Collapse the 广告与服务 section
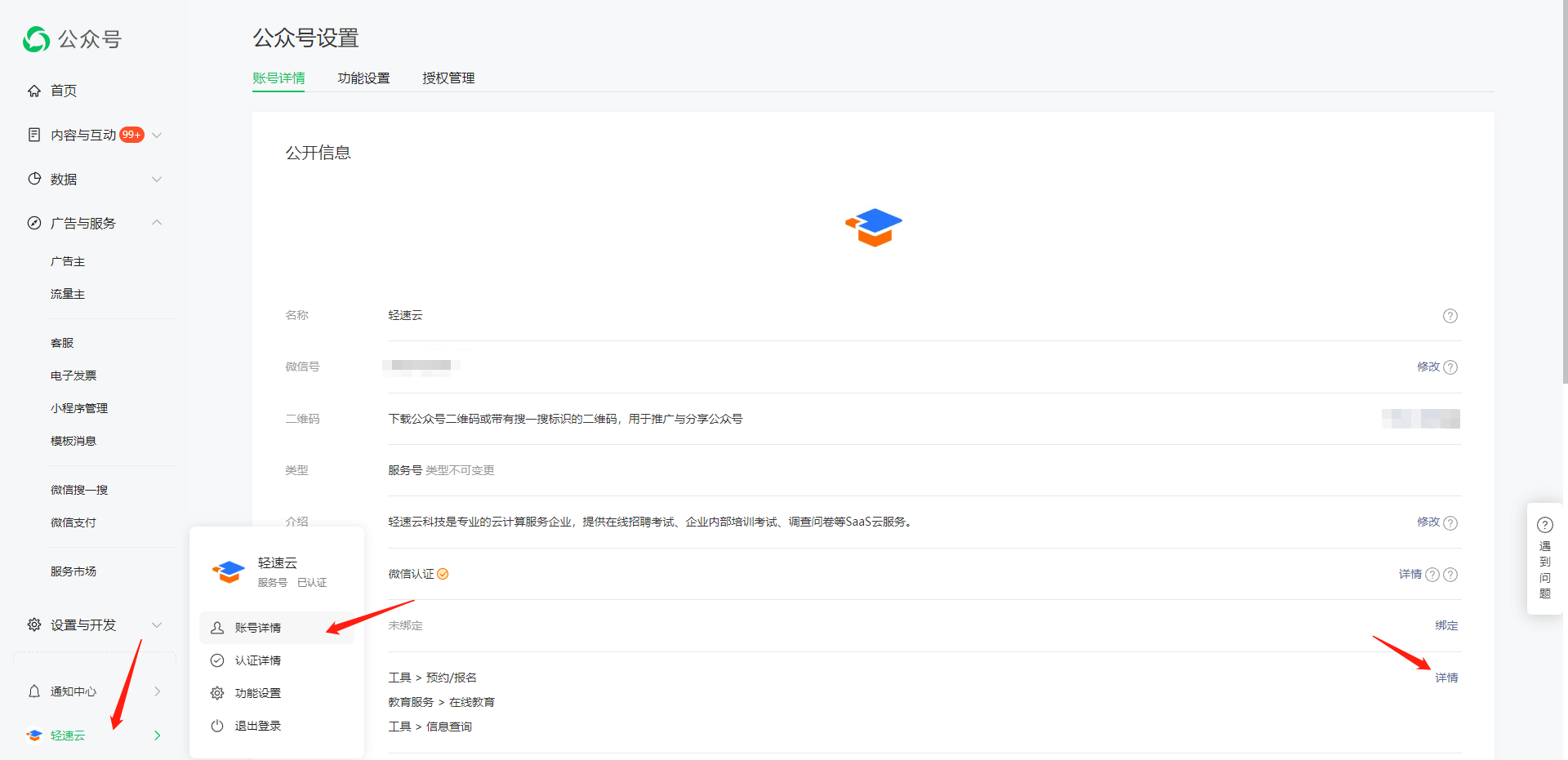 point(157,223)
